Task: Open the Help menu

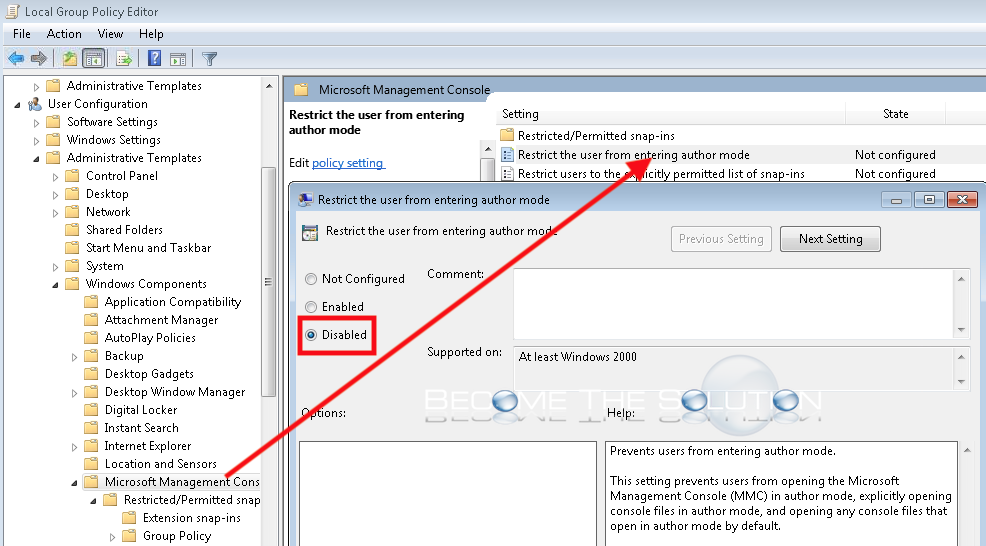Action: (151, 34)
